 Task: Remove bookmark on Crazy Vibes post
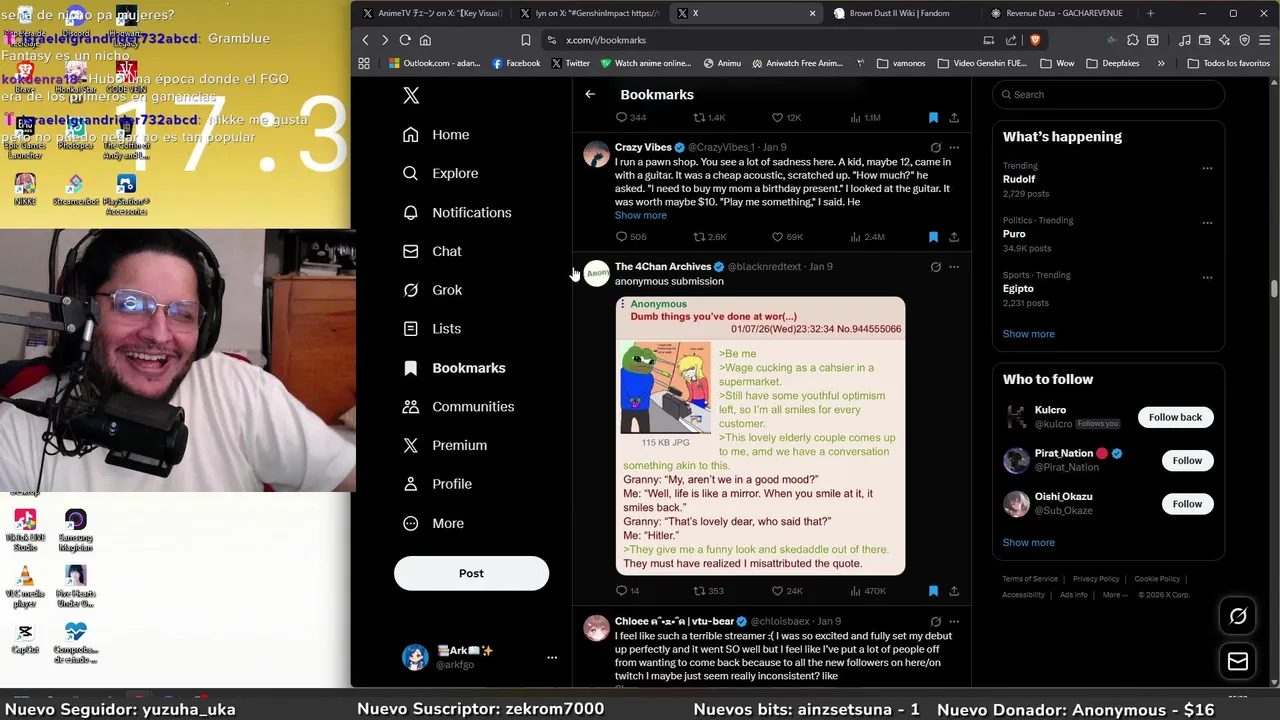pyautogui.click(x=933, y=237)
